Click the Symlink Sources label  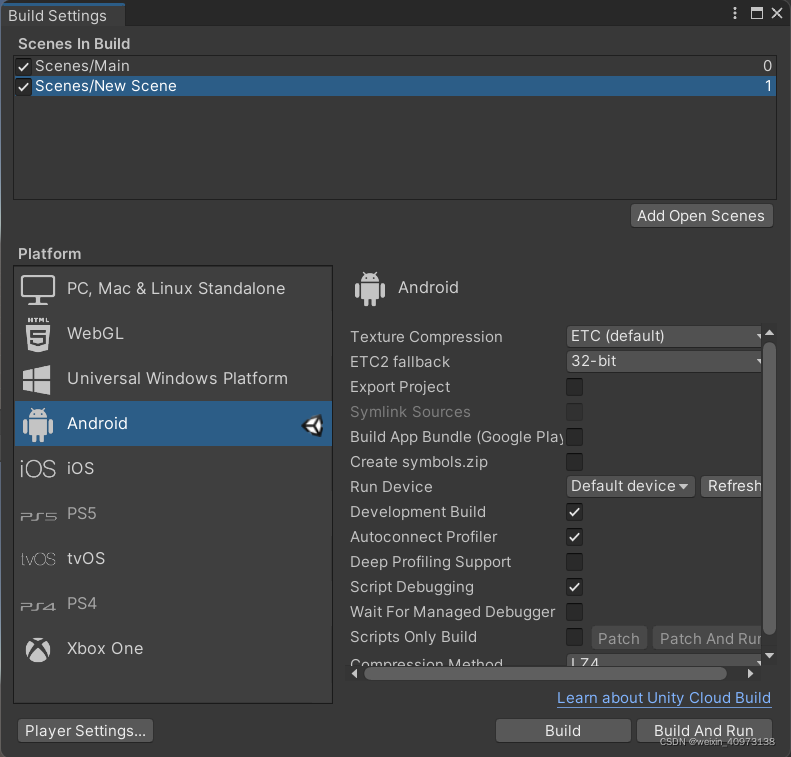pyautogui.click(x=410, y=412)
